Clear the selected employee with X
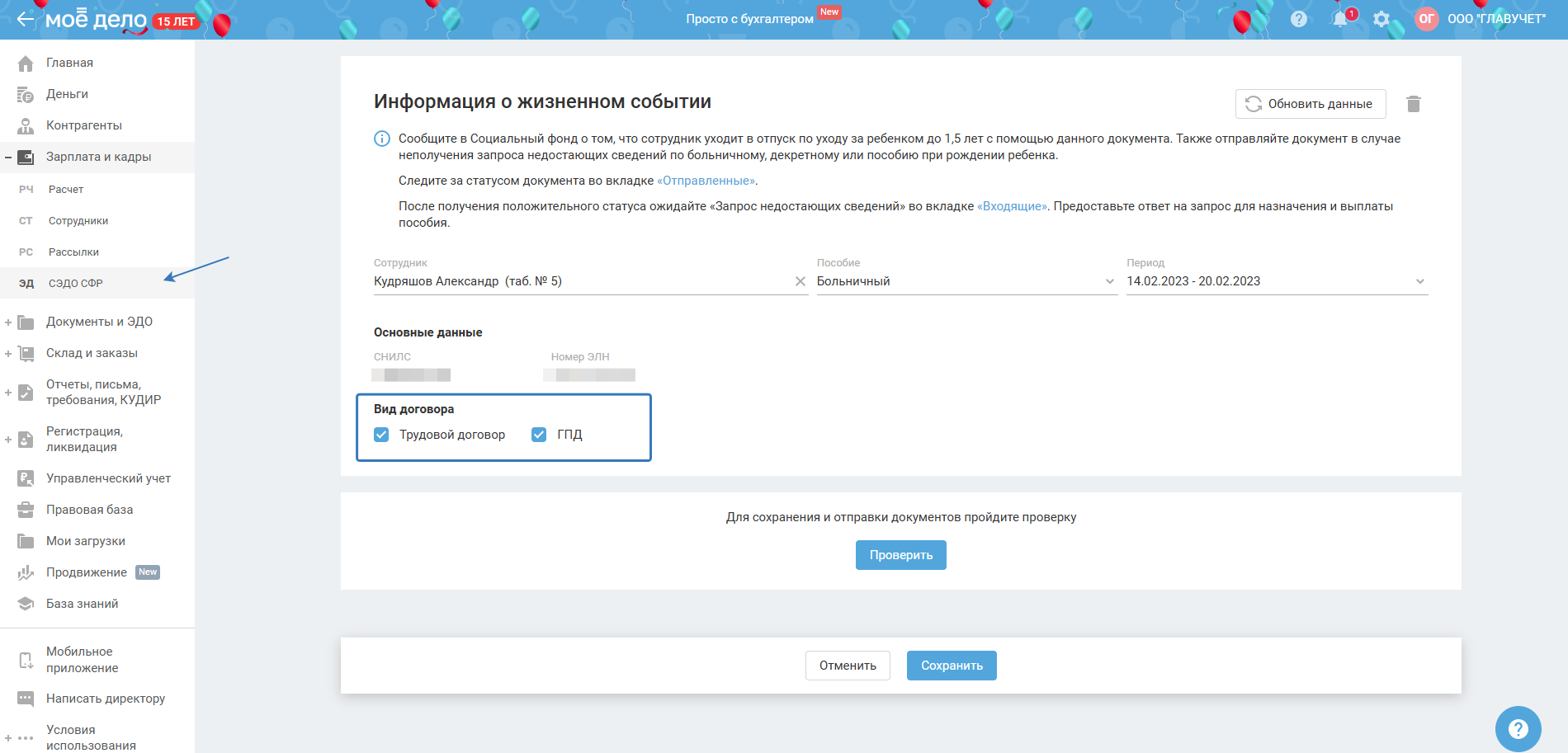 click(800, 281)
